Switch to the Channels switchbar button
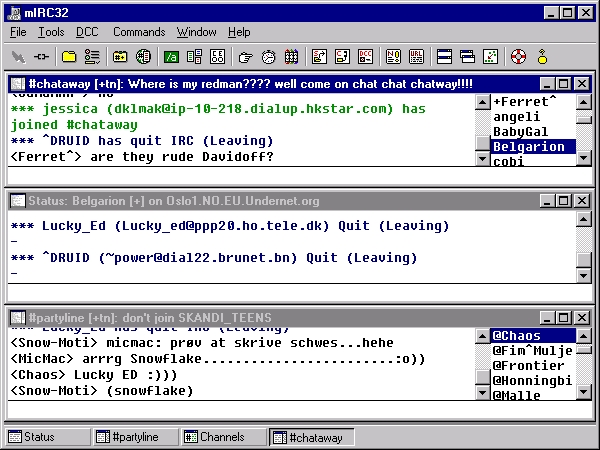Viewport: 600px width, 450px height. pyautogui.click(x=223, y=437)
